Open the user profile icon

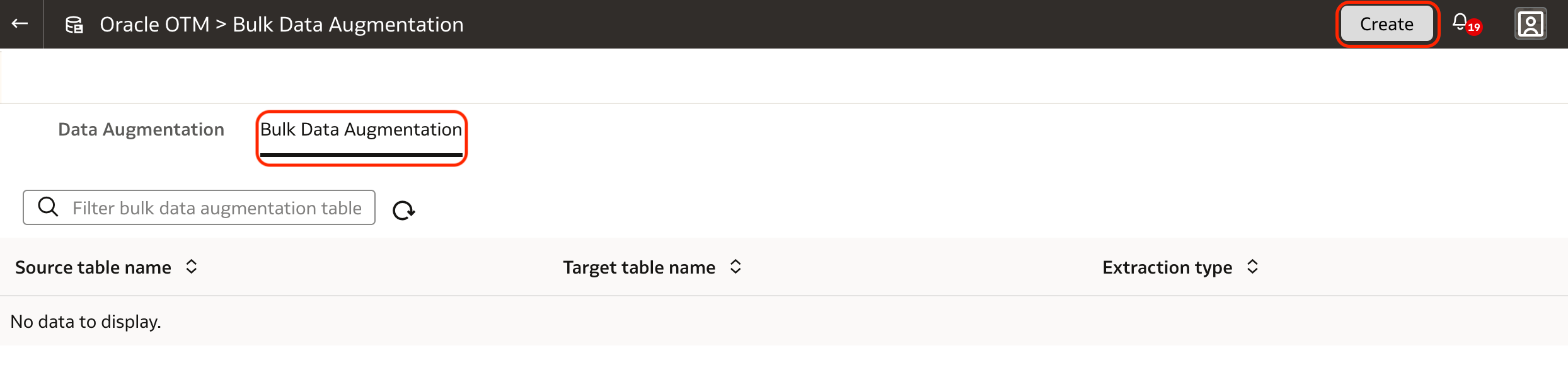(x=1530, y=25)
